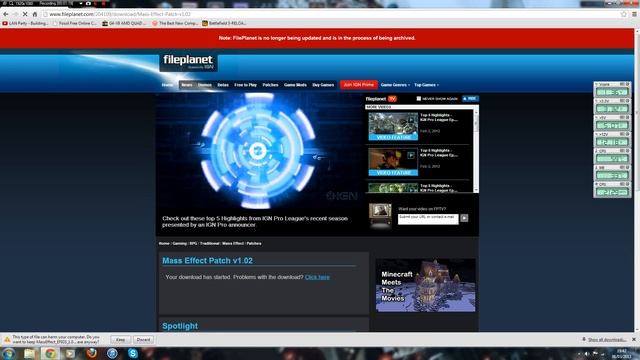
Task: Click the video list scrollbar
Action: pyautogui.click(x=476, y=151)
